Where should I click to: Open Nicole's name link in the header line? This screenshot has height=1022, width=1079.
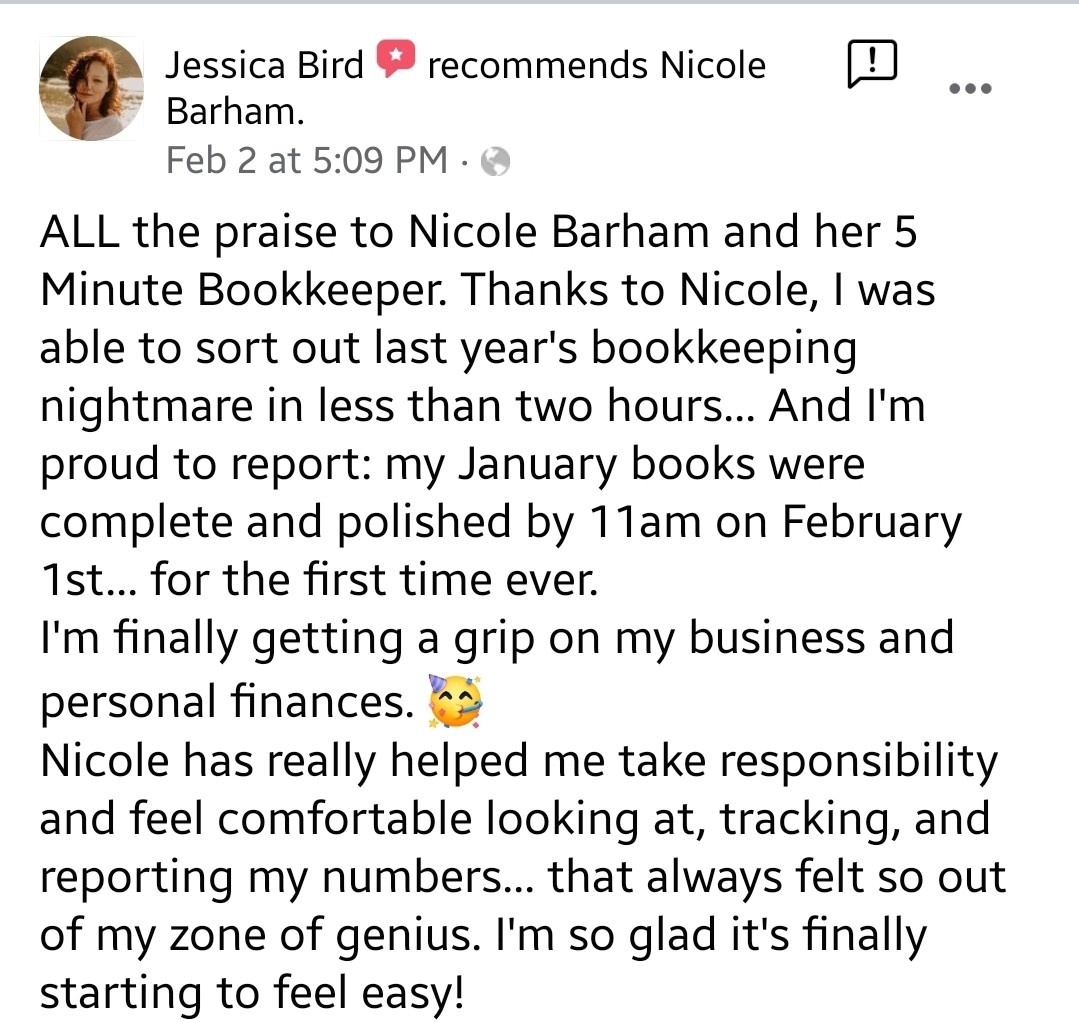713,65
